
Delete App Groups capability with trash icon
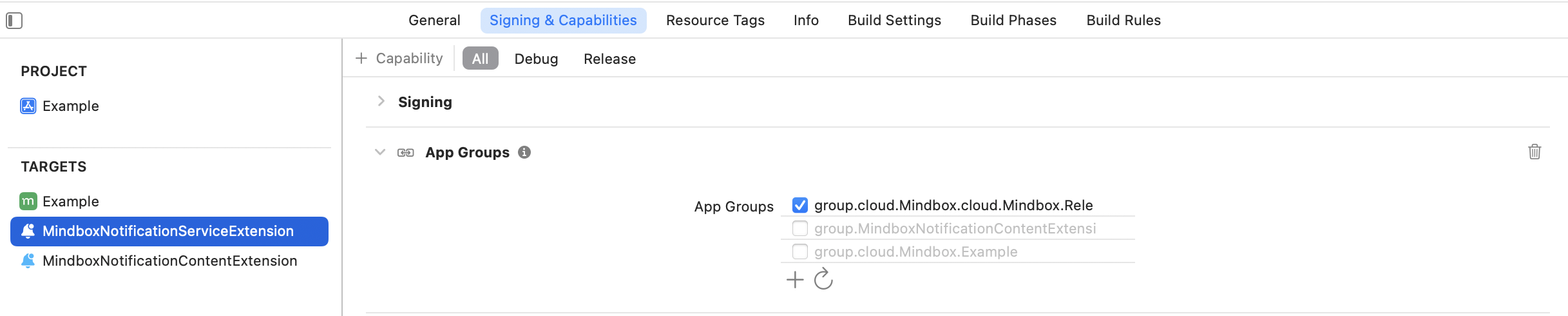1535,152
